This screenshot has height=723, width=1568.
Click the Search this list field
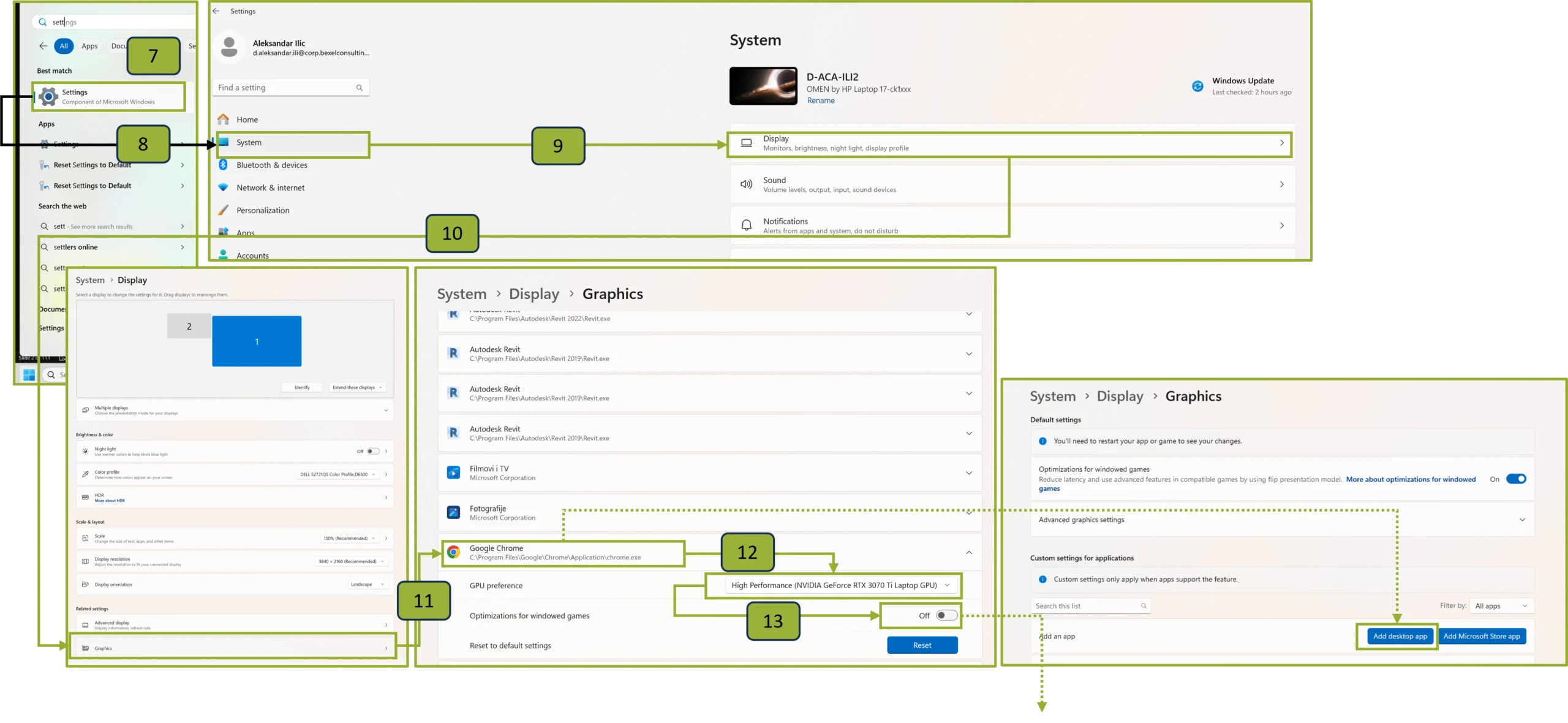[x=1090, y=606]
